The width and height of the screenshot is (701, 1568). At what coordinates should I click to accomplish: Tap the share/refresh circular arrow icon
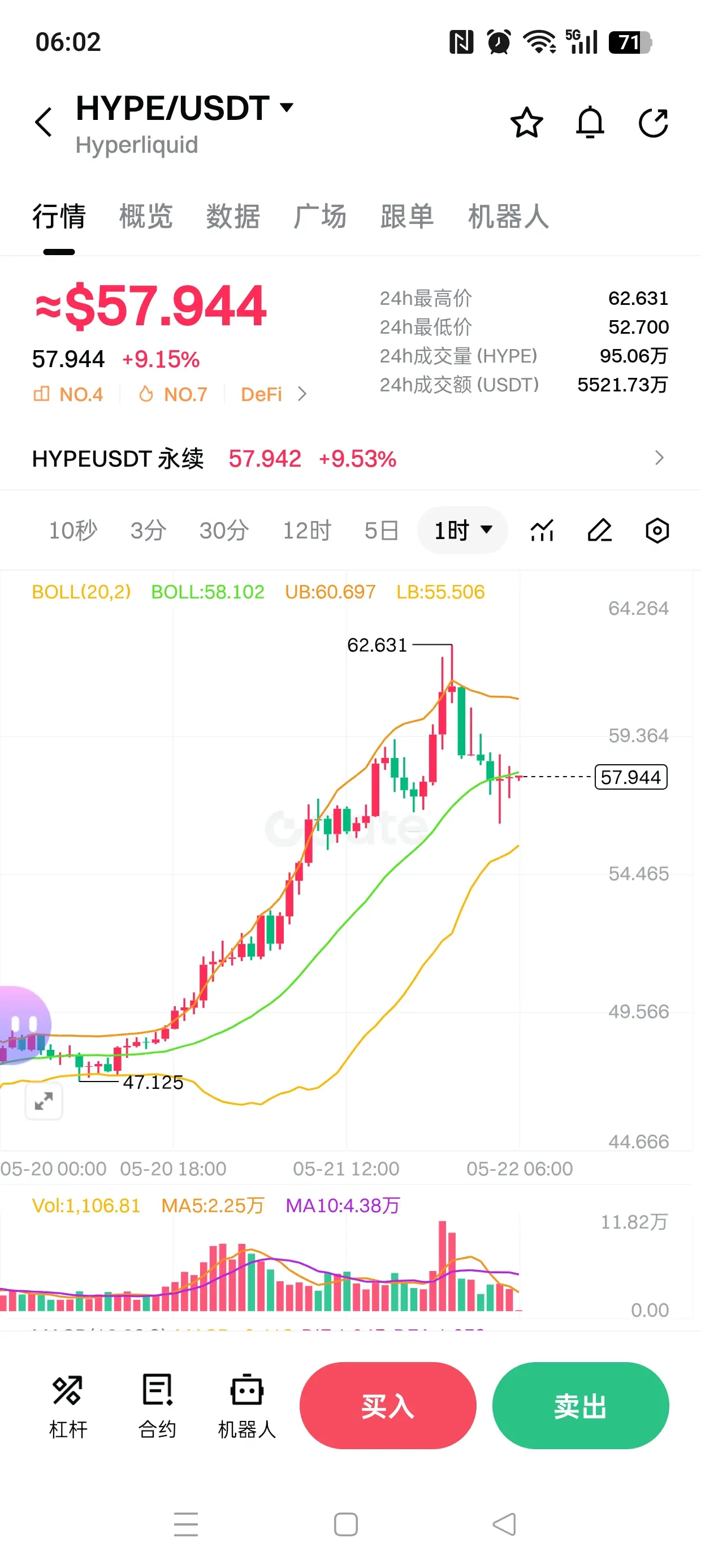[654, 122]
